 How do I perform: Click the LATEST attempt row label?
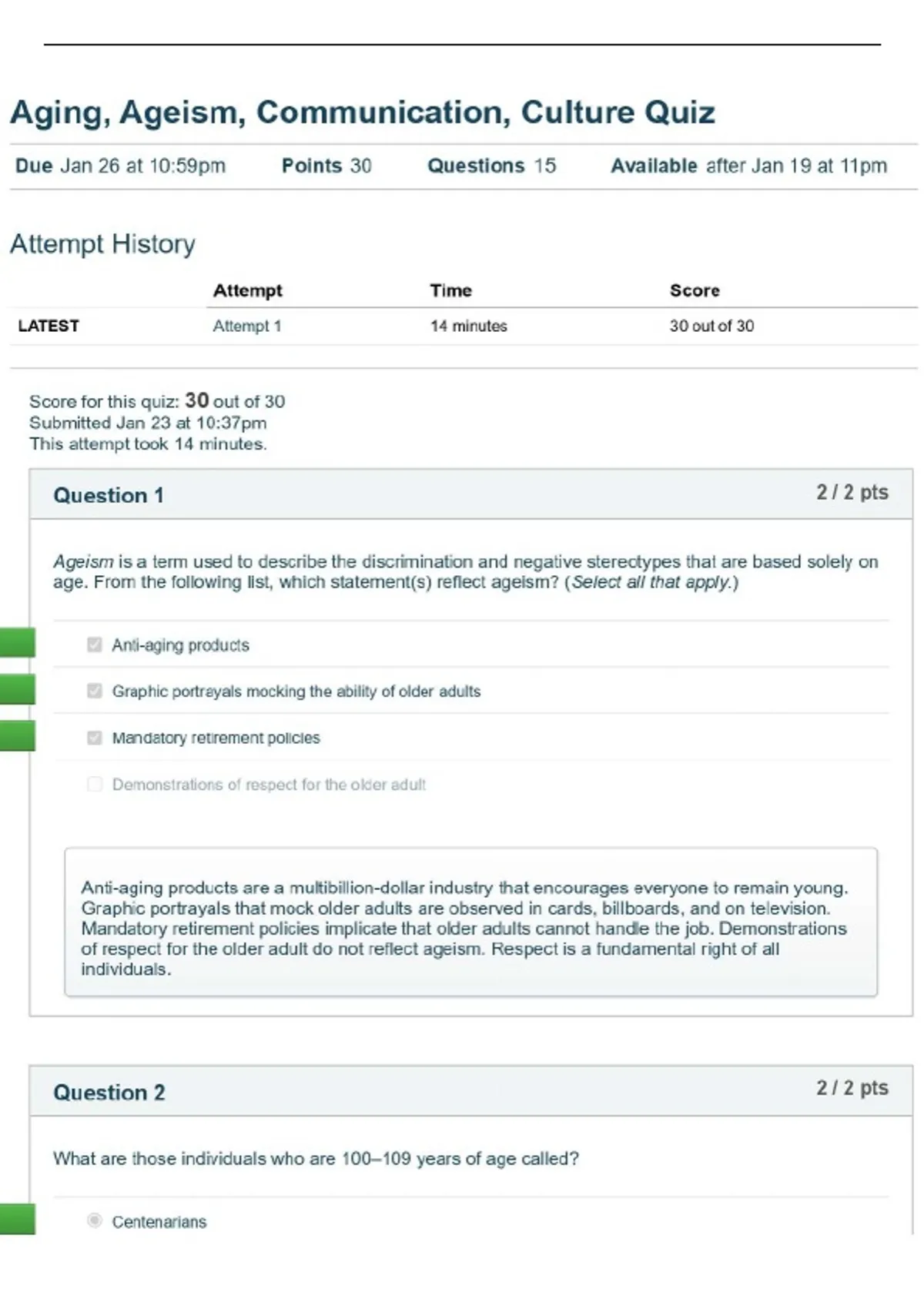click(x=49, y=326)
